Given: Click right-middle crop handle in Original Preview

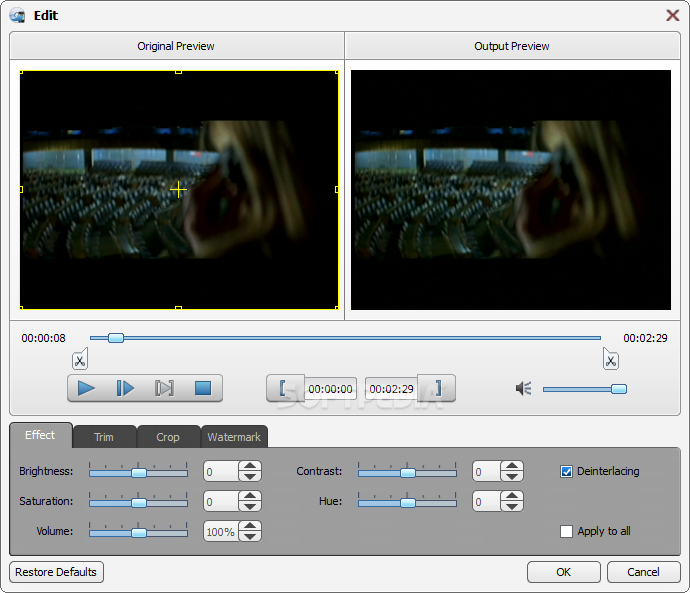Looking at the screenshot, I should point(337,190).
